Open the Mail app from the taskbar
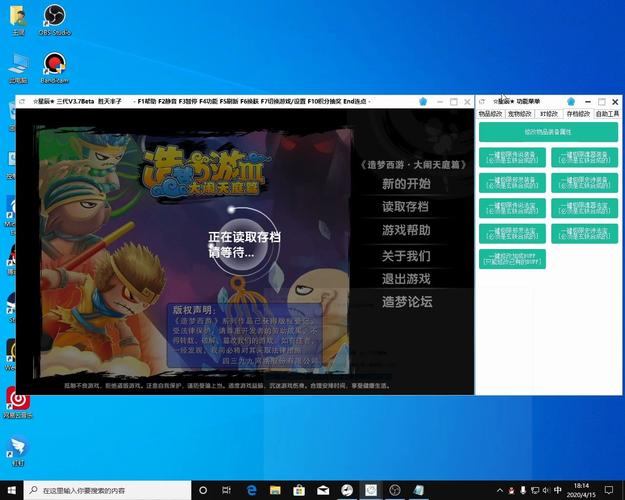Viewport: 625px width, 500px height. coord(323,490)
